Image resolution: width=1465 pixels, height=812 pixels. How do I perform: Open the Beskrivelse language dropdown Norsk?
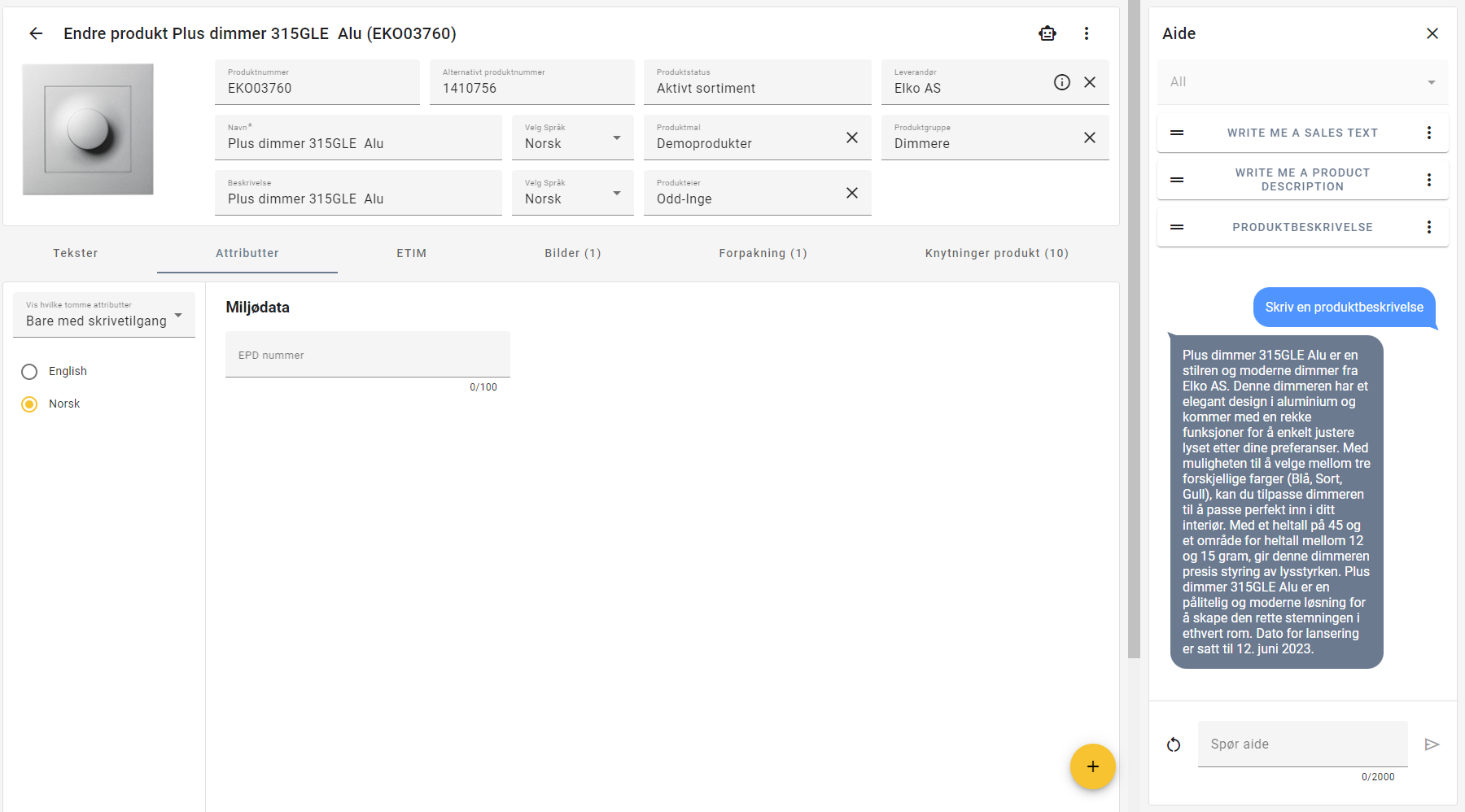[x=573, y=193]
